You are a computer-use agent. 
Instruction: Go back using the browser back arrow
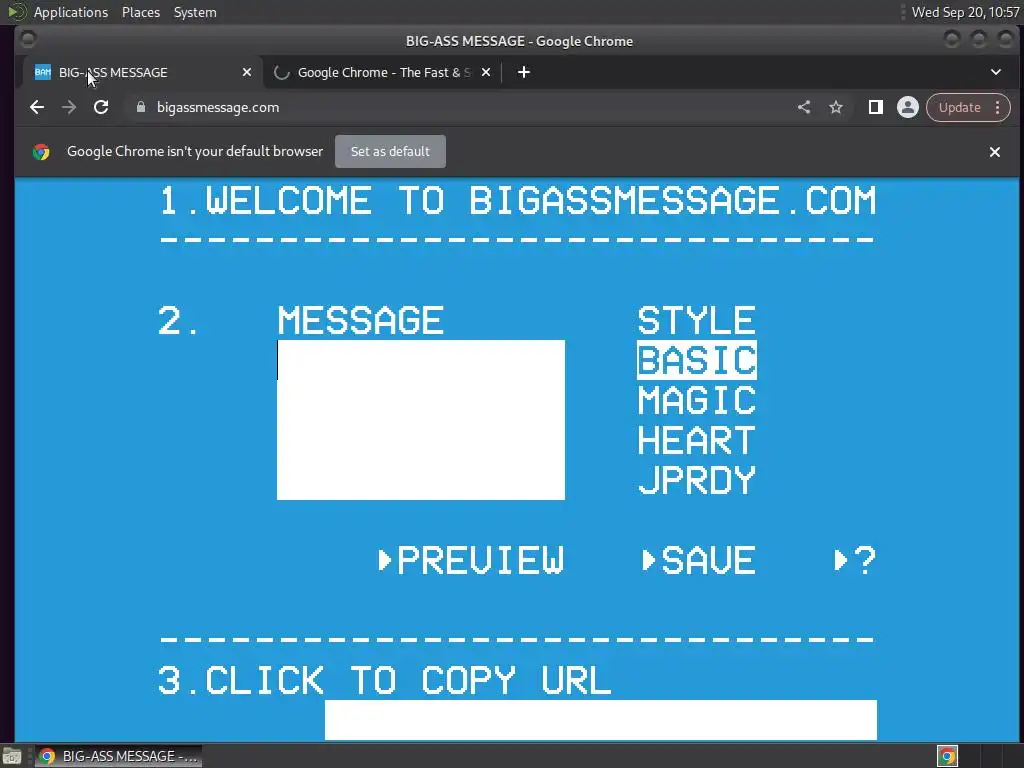[37, 107]
